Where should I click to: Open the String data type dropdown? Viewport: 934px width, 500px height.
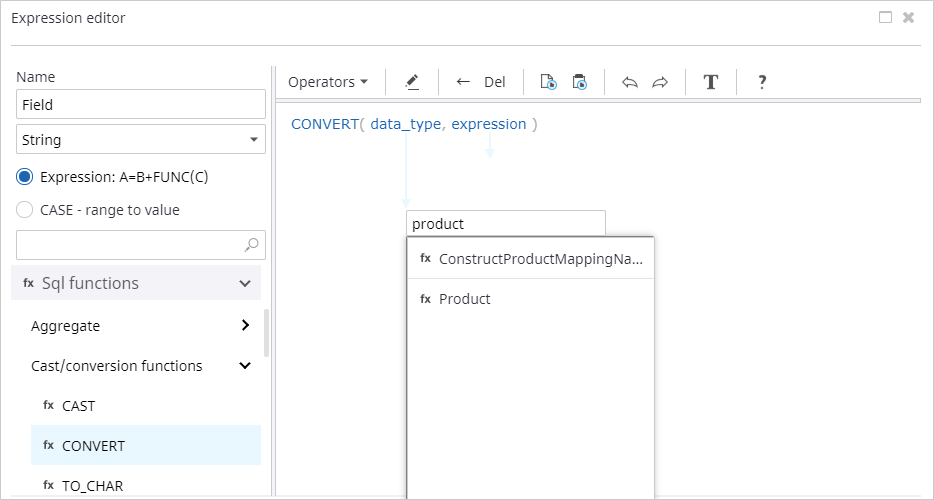141,140
